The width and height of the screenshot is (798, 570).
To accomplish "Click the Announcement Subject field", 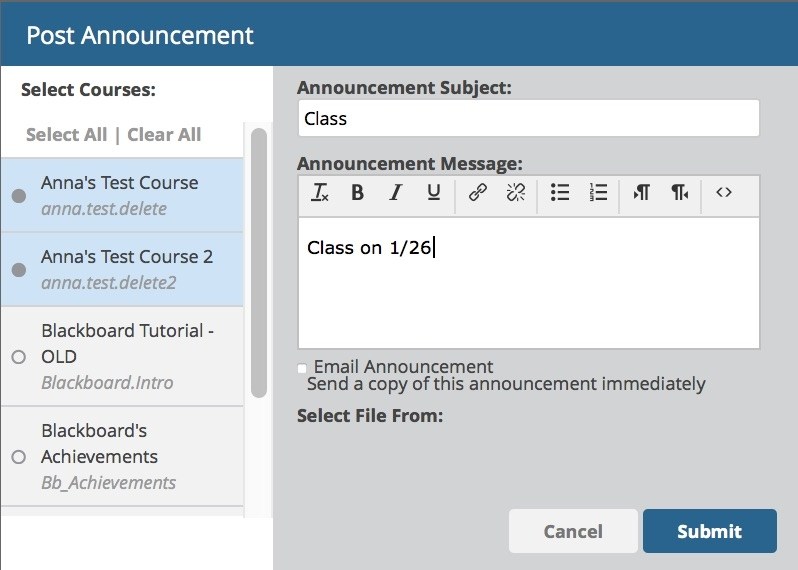I will [x=528, y=118].
